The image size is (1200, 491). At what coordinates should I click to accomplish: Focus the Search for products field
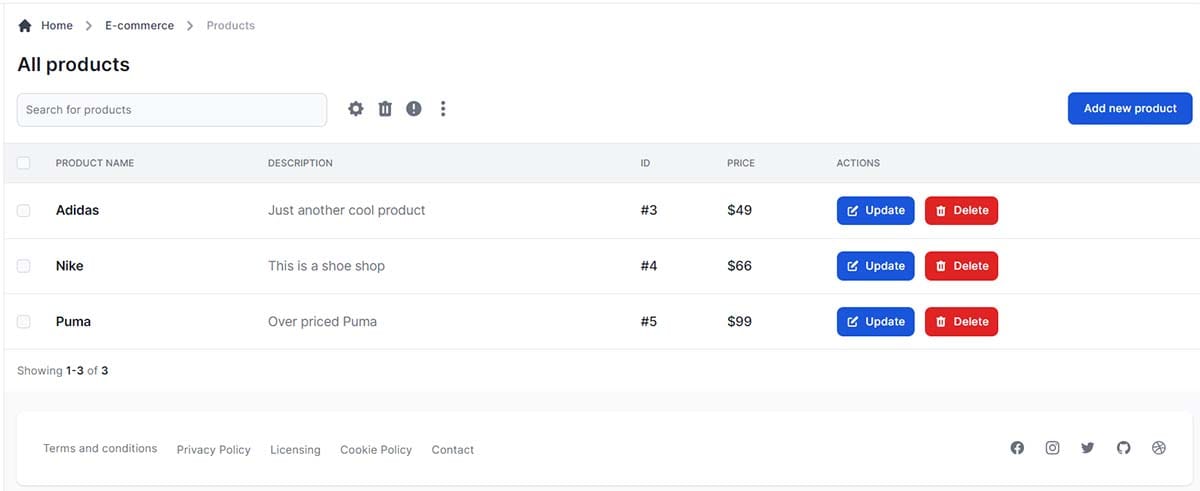[172, 110]
